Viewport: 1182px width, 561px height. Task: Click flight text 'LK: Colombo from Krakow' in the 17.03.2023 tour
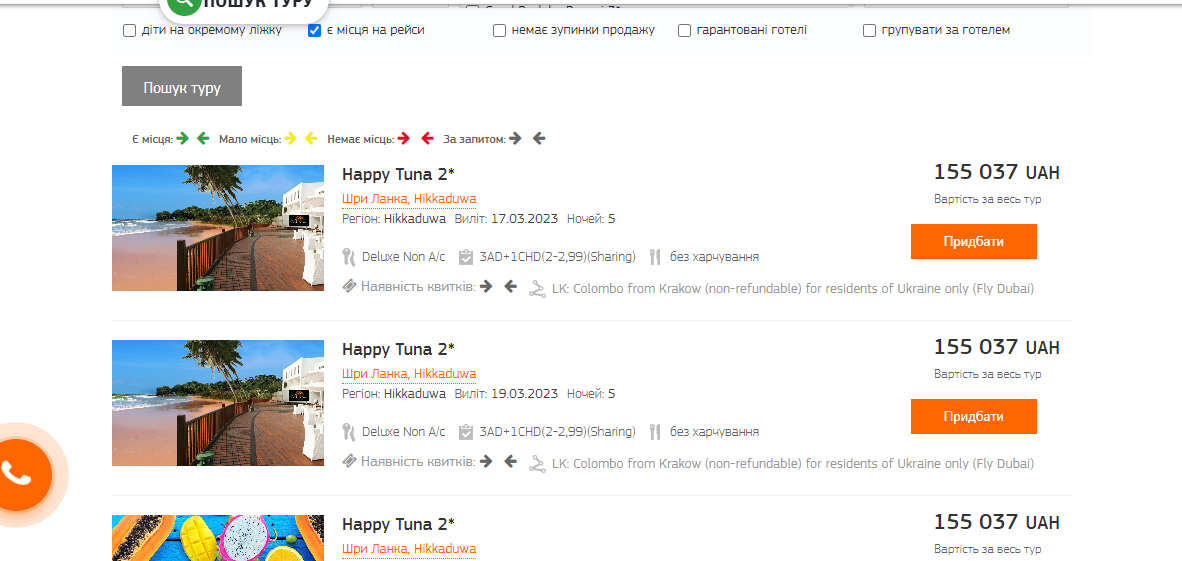[x=793, y=289]
